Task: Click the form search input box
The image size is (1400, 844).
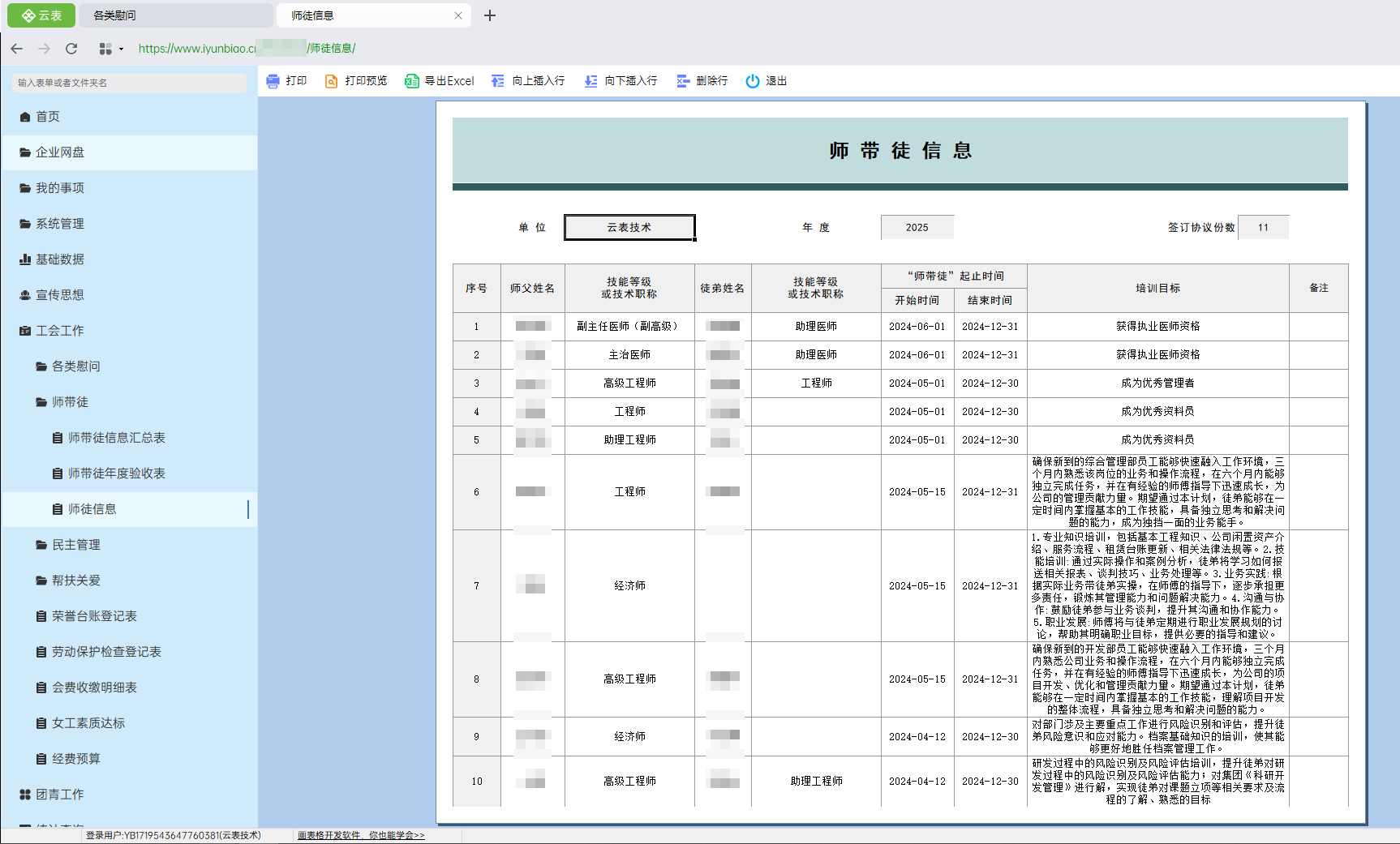Action: [x=130, y=83]
